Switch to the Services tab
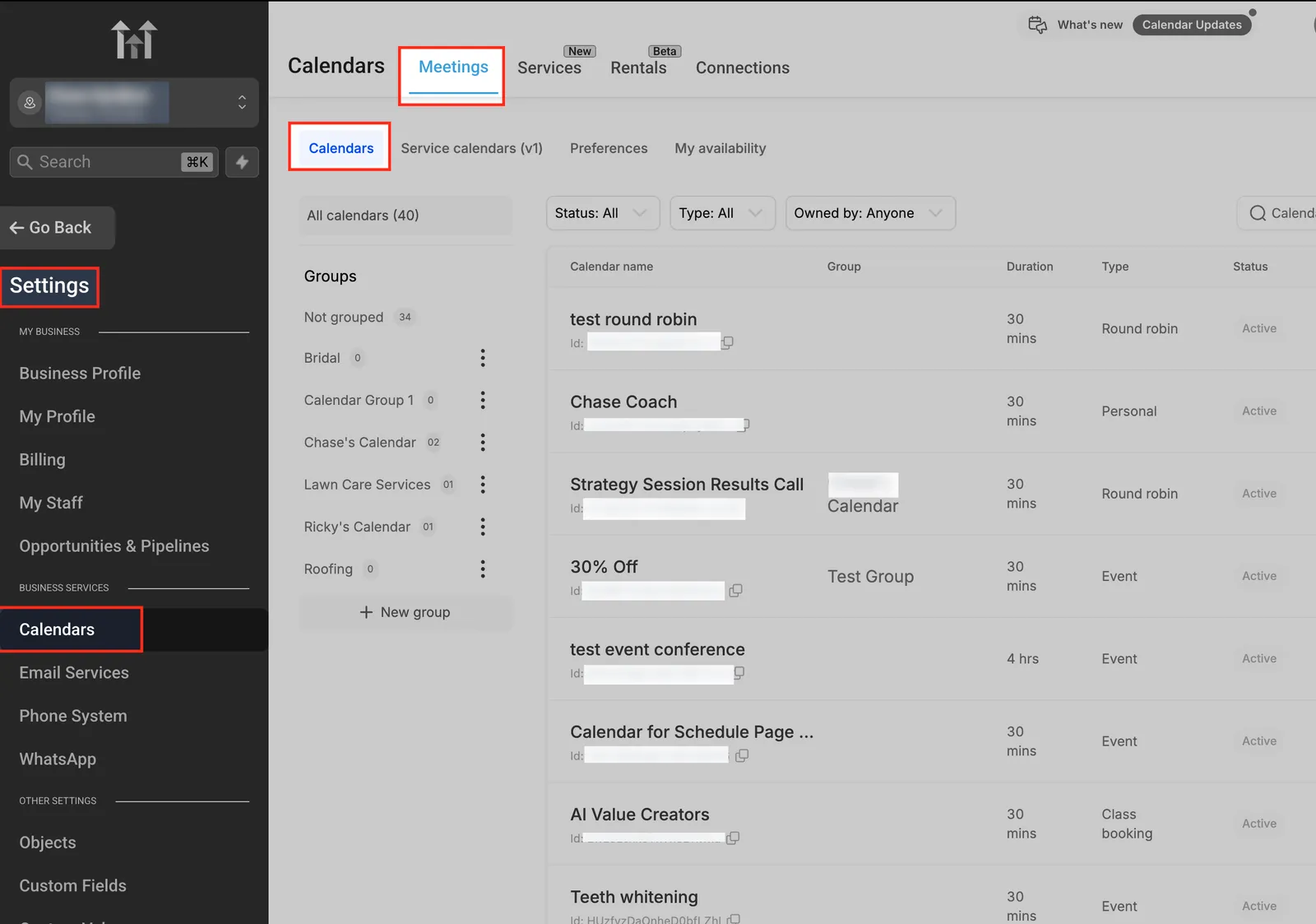Image resolution: width=1316 pixels, height=924 pixels. click(549, 67)
